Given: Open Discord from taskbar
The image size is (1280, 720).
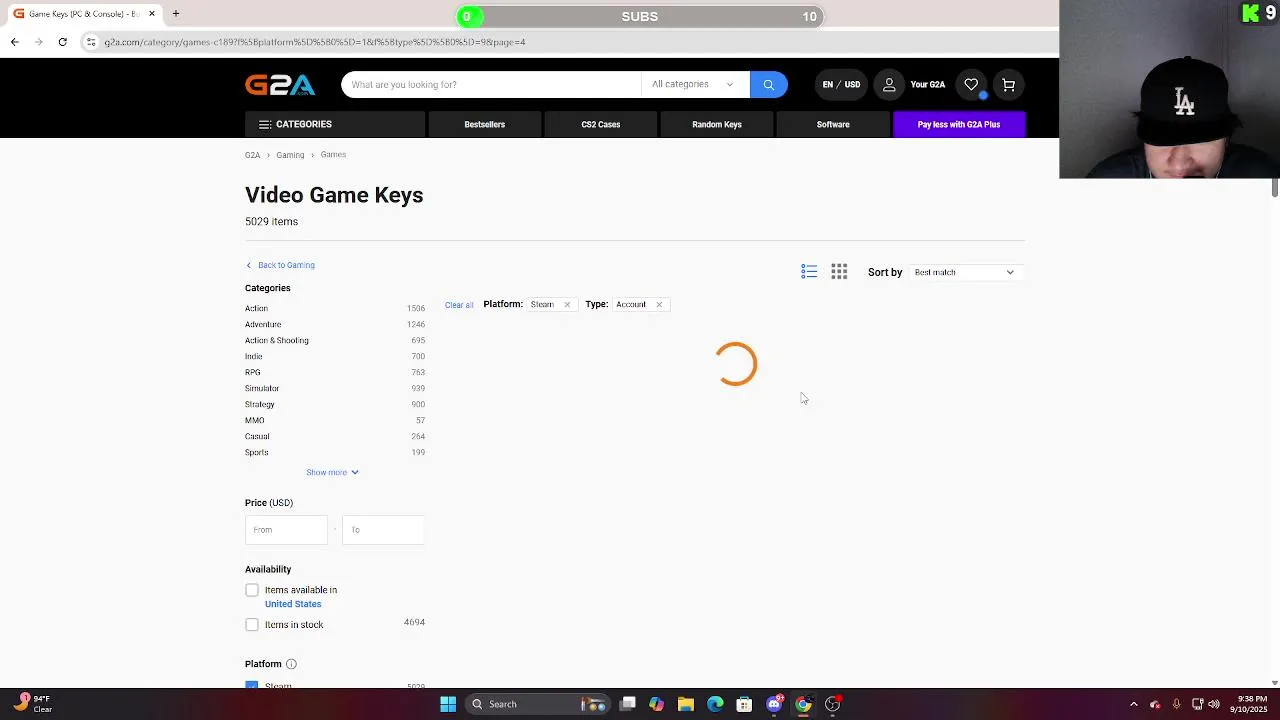Looking at the screenshot, I should tap(774, 704).
